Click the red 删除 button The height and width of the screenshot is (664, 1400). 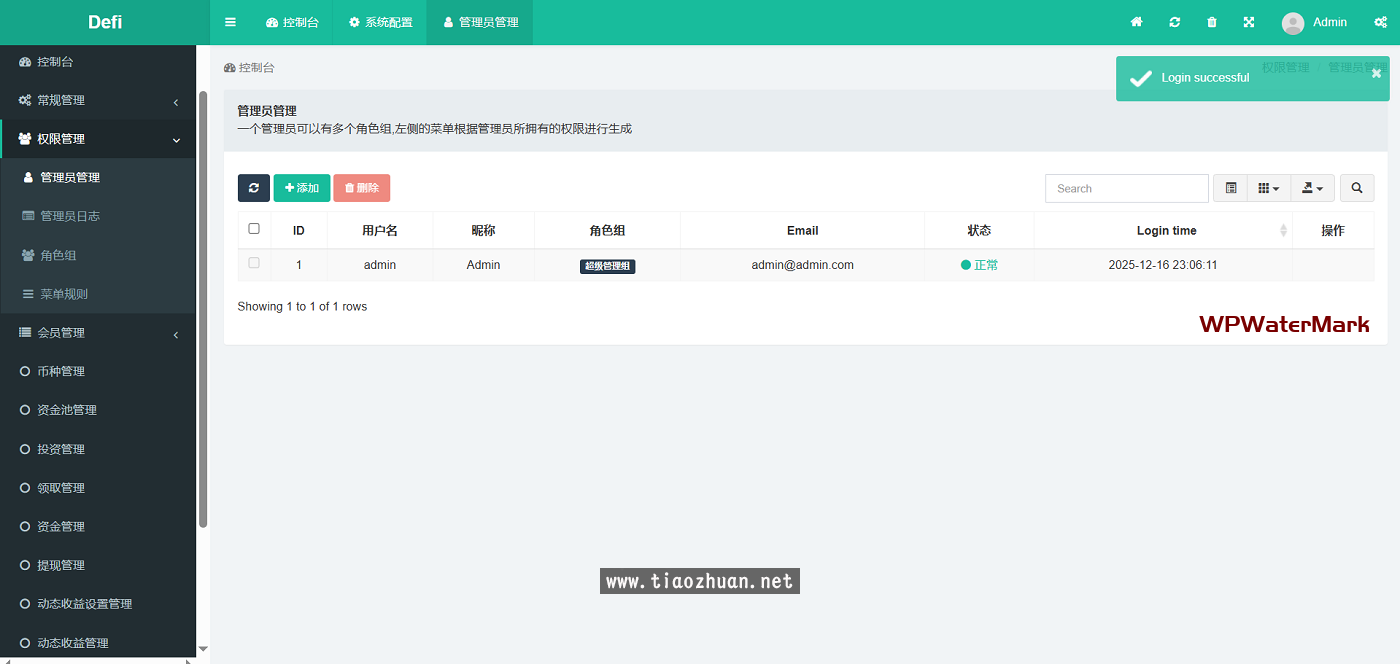click(x=361, y=188)
